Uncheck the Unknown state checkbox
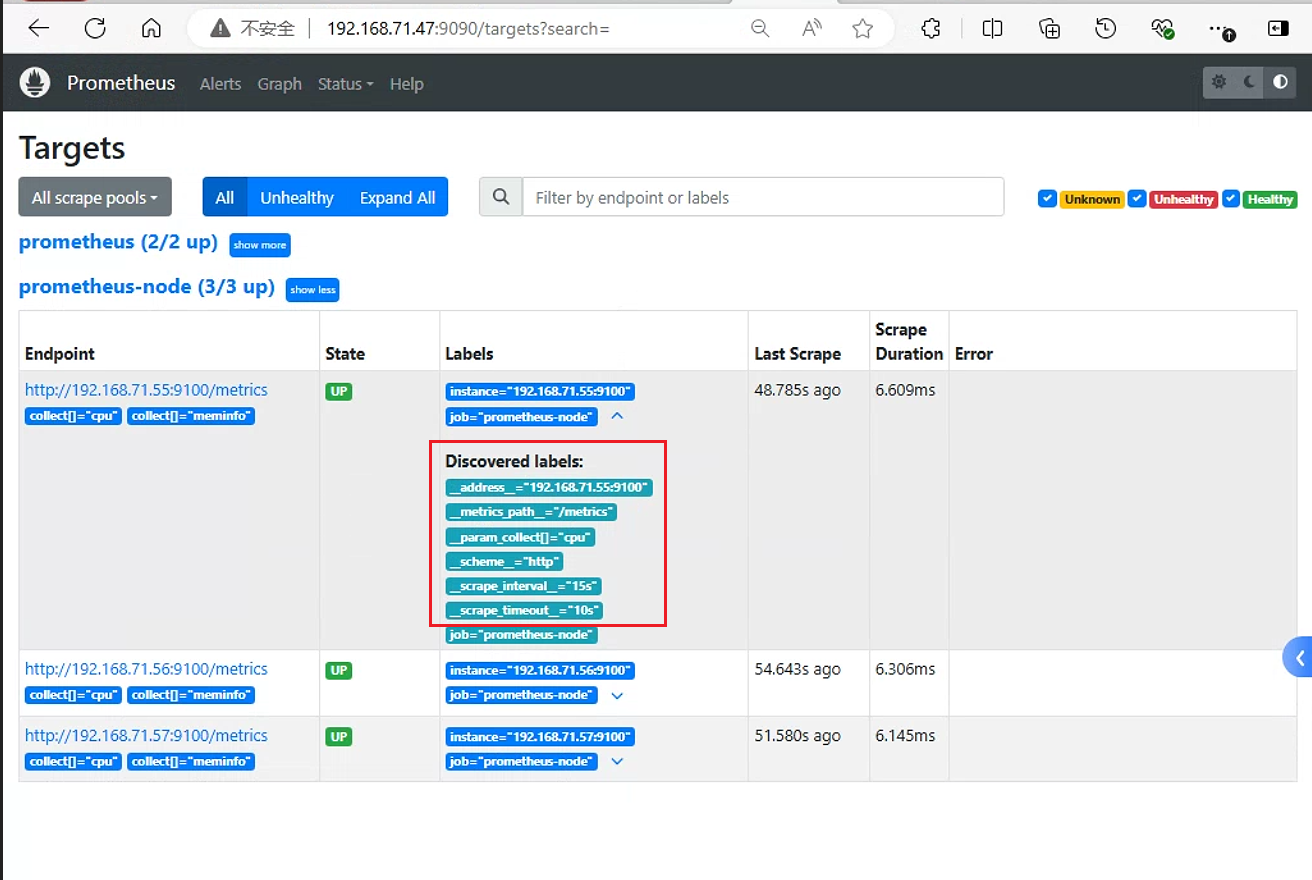The height and width of the screenshot is (880, 1312). click(1047, 198)
